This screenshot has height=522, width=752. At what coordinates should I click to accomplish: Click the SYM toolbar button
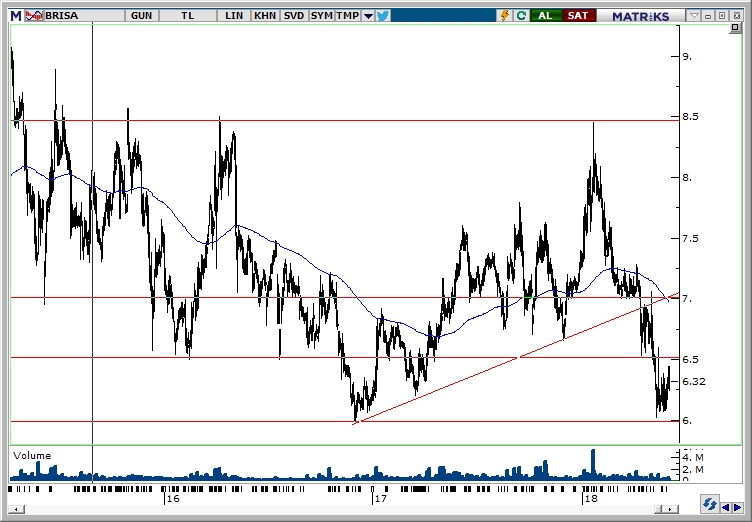click(x=321, y=16)
